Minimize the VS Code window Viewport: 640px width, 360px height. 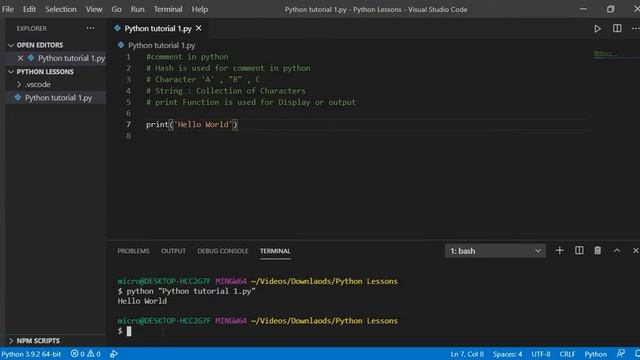(x=583, y=9)
